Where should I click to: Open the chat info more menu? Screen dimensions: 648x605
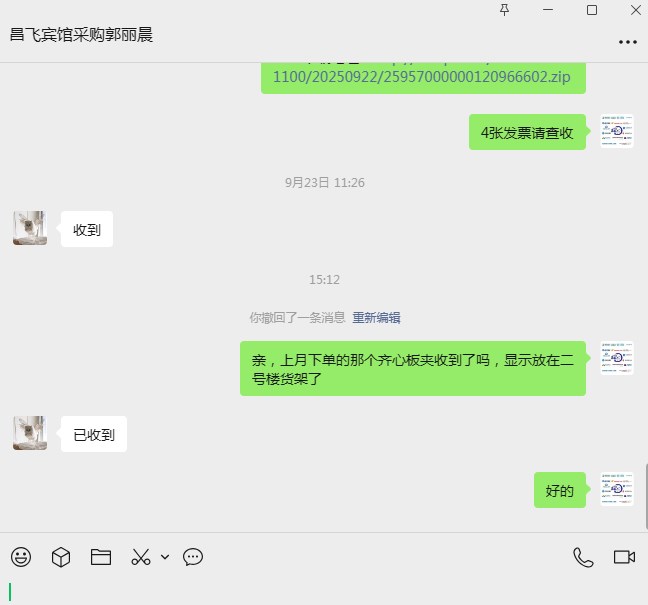point(628,42)
